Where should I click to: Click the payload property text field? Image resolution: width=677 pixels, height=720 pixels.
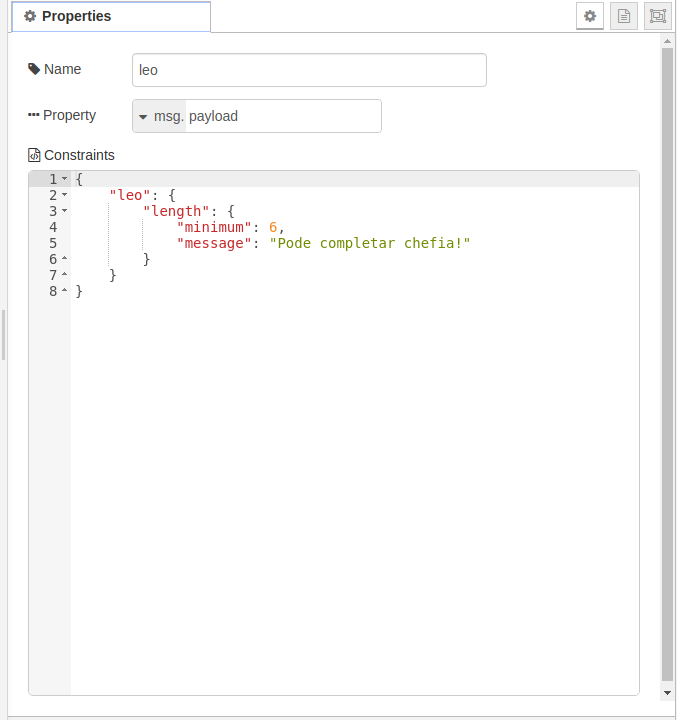click(283, 116)
